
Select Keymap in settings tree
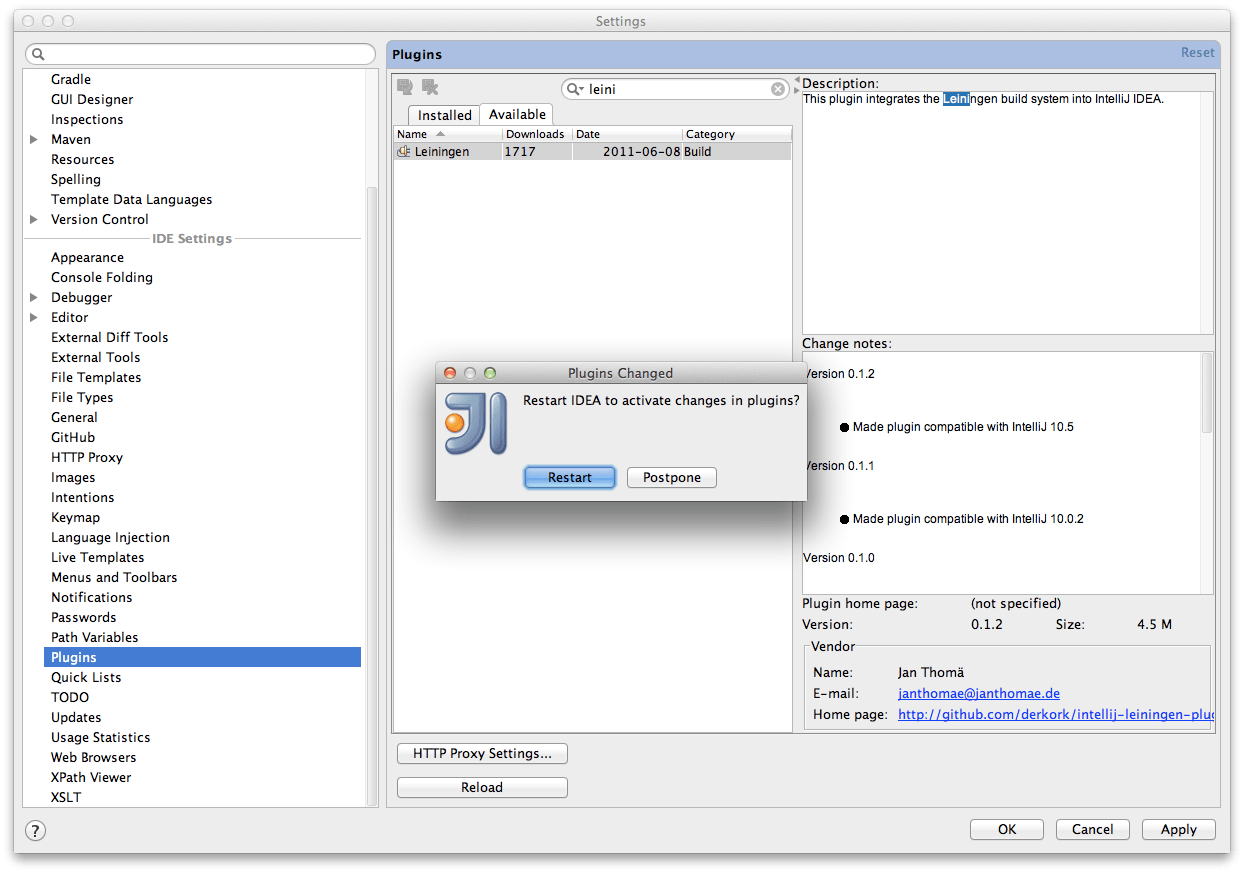point(75,517)
